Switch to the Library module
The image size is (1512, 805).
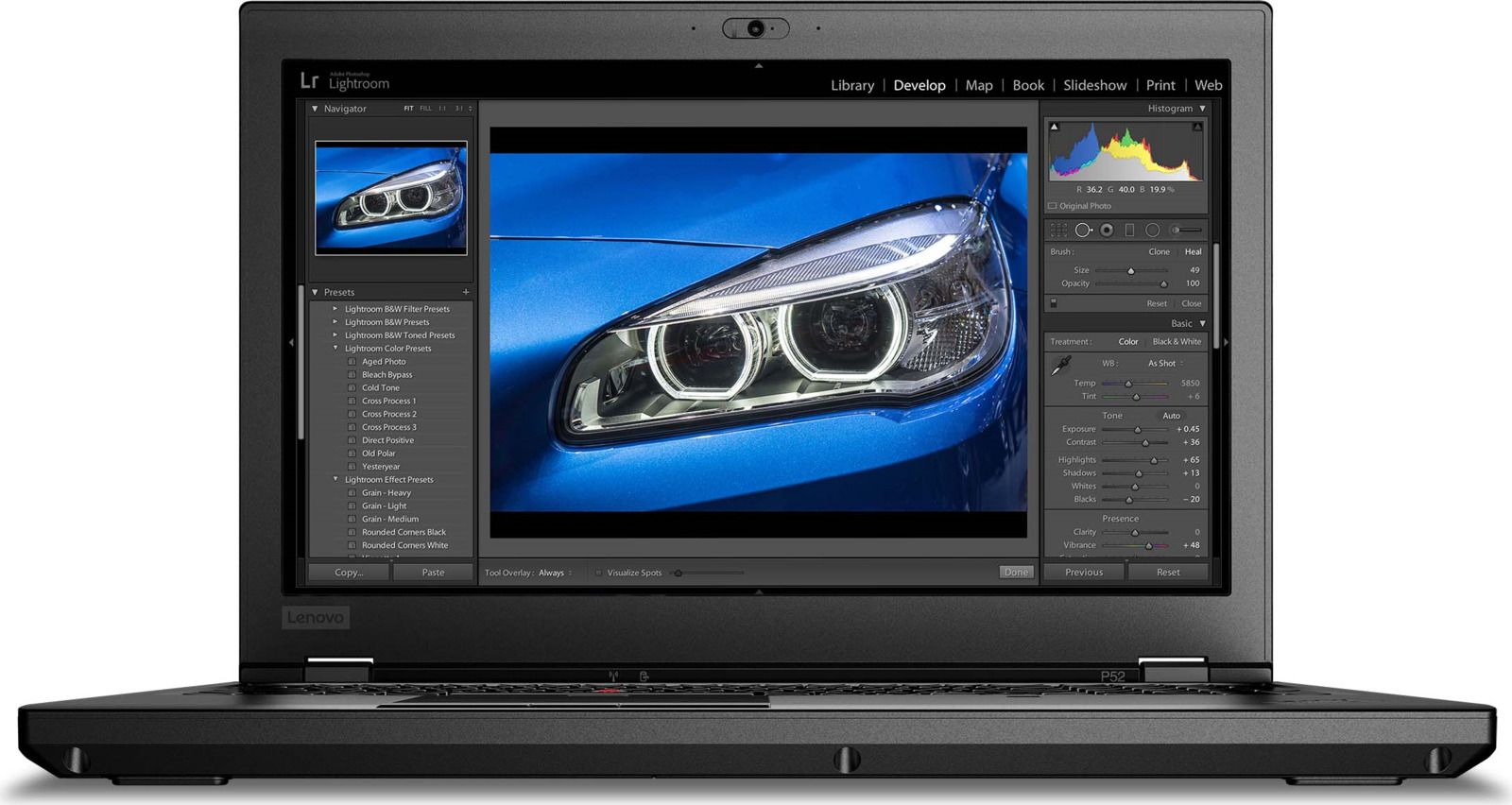pos(851,85)
